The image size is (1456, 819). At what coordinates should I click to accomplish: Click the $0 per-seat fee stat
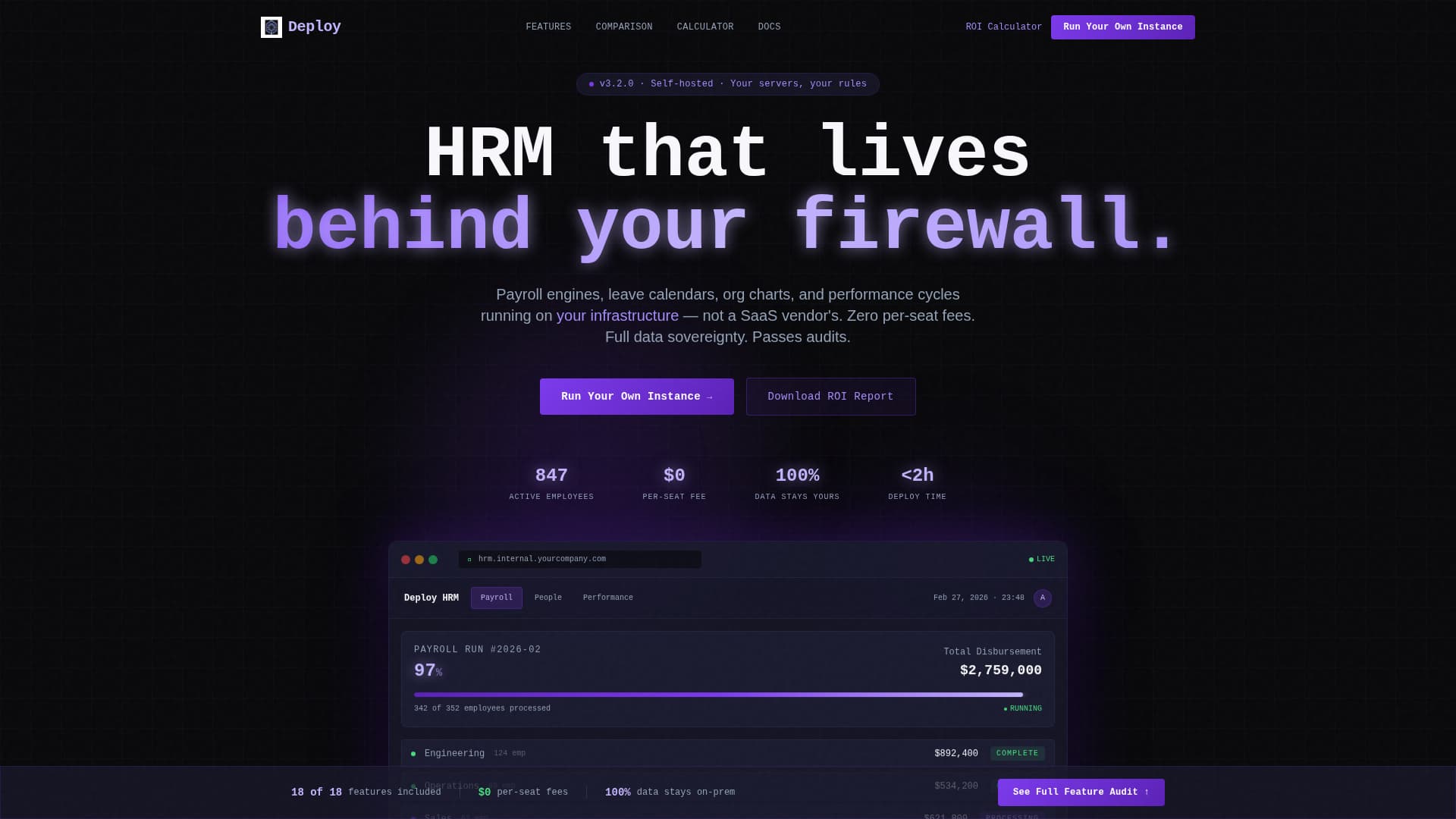click(673, 483)
